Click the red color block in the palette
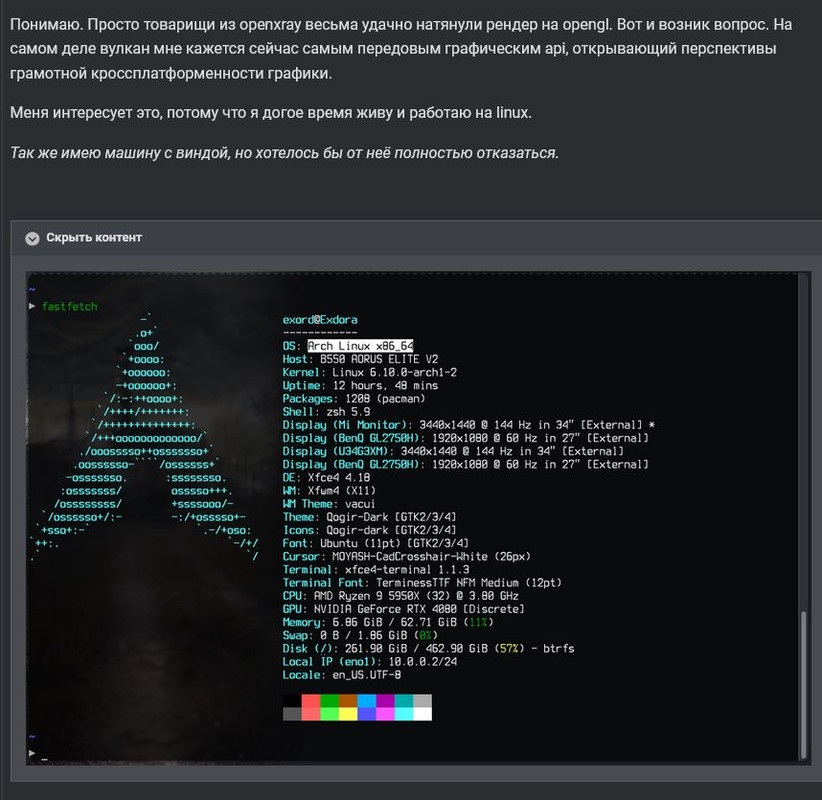This screenshot has width=822, height=800. click(x=311, y=701)
